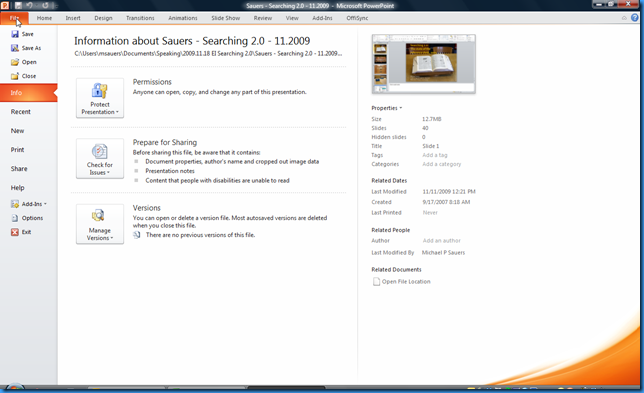Click the Michael P Sauers name
Viewport: 644px width, 393px height.
point(443,253)
